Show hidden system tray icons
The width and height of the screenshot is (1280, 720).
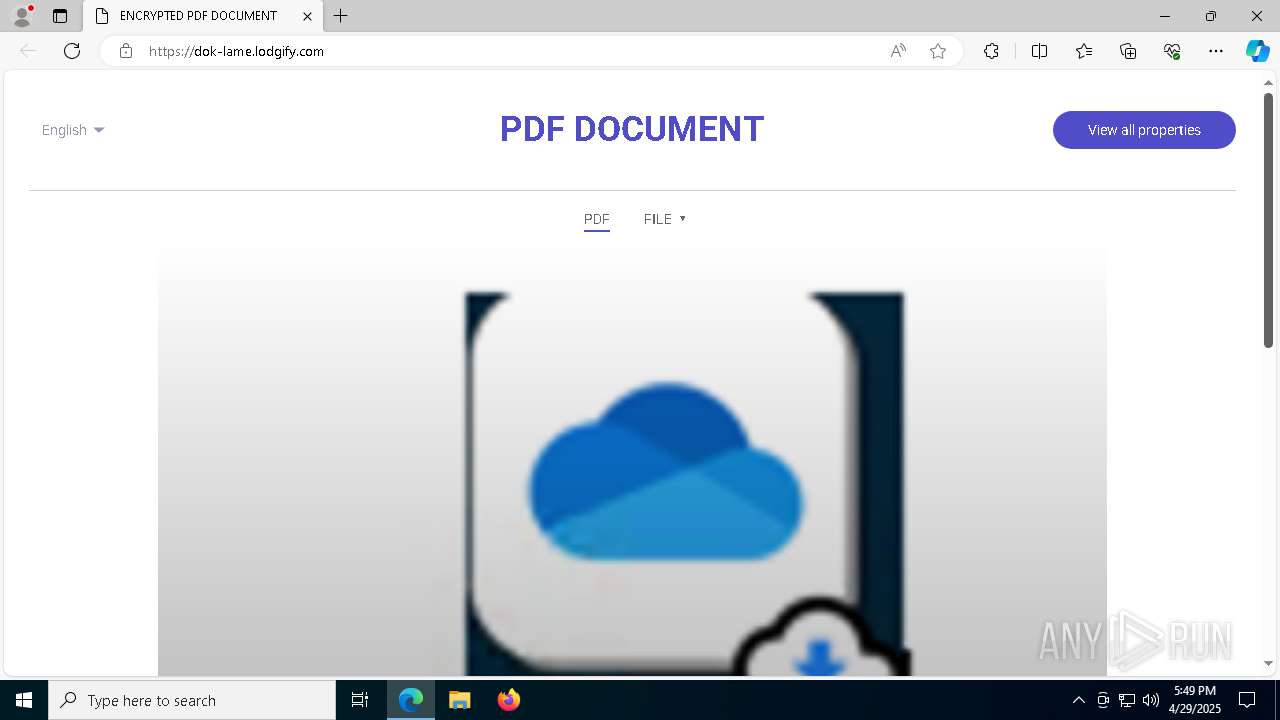coord(1078,700)
